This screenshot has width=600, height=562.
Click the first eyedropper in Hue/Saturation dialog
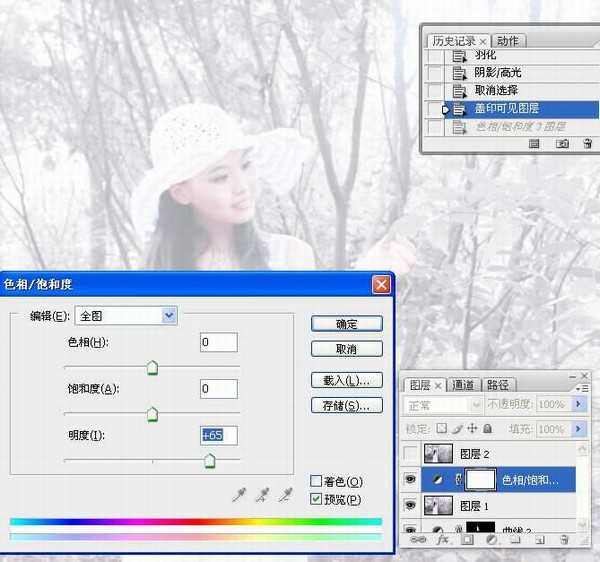239,495
